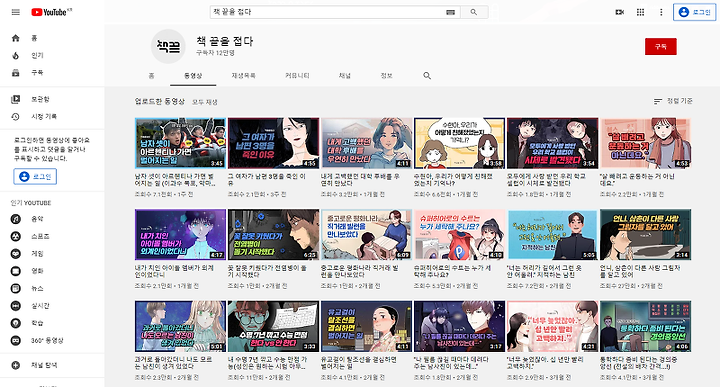Open the 4:06 zombie train station thumbnail
This screenshot has height=387, width=720.
[x=645, y=326]
